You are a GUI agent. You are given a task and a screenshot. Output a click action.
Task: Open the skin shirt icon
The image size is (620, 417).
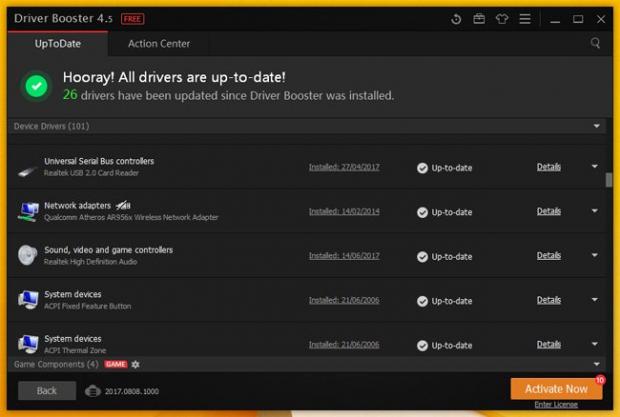pyautogui.click(x=502, y=19)
